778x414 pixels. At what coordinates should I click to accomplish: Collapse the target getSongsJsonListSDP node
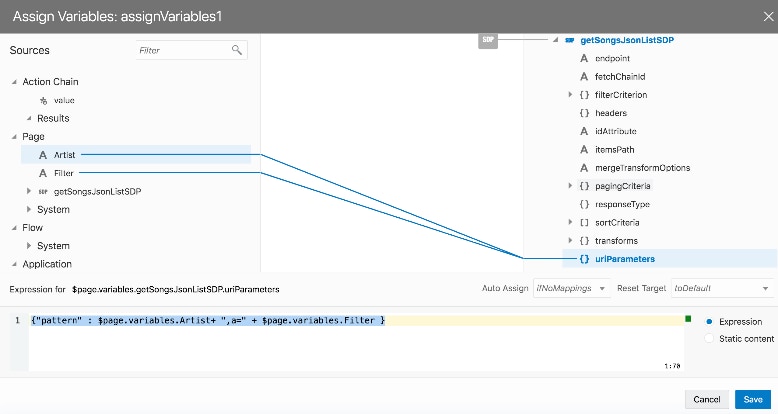tap(555, 40)
